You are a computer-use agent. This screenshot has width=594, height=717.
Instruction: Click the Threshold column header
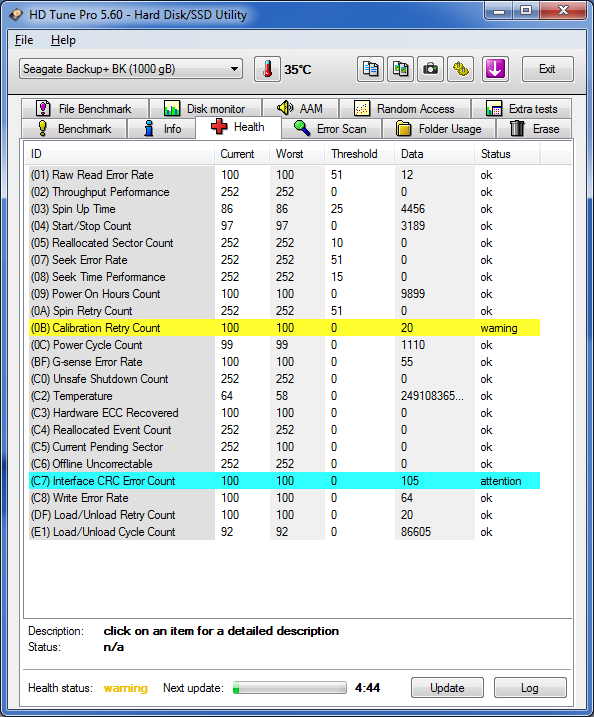(359, 154)
